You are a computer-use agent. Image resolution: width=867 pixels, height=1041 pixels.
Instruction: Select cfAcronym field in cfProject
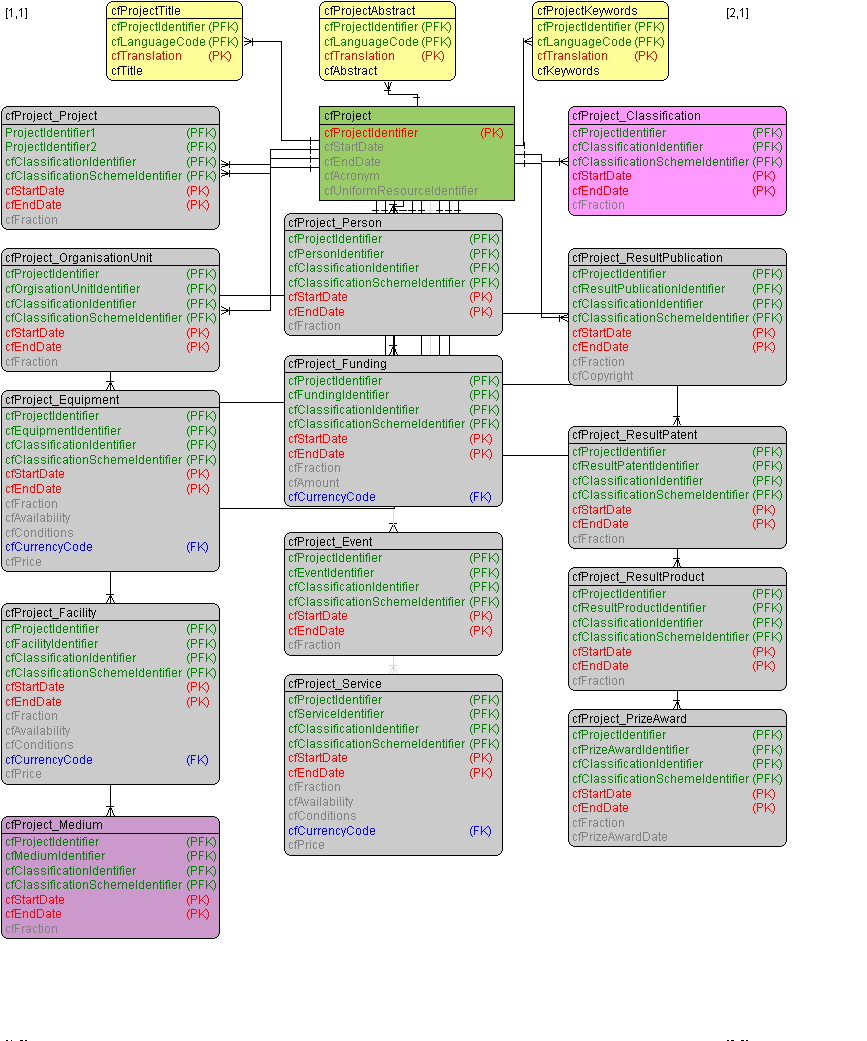(x=352, y=176)
